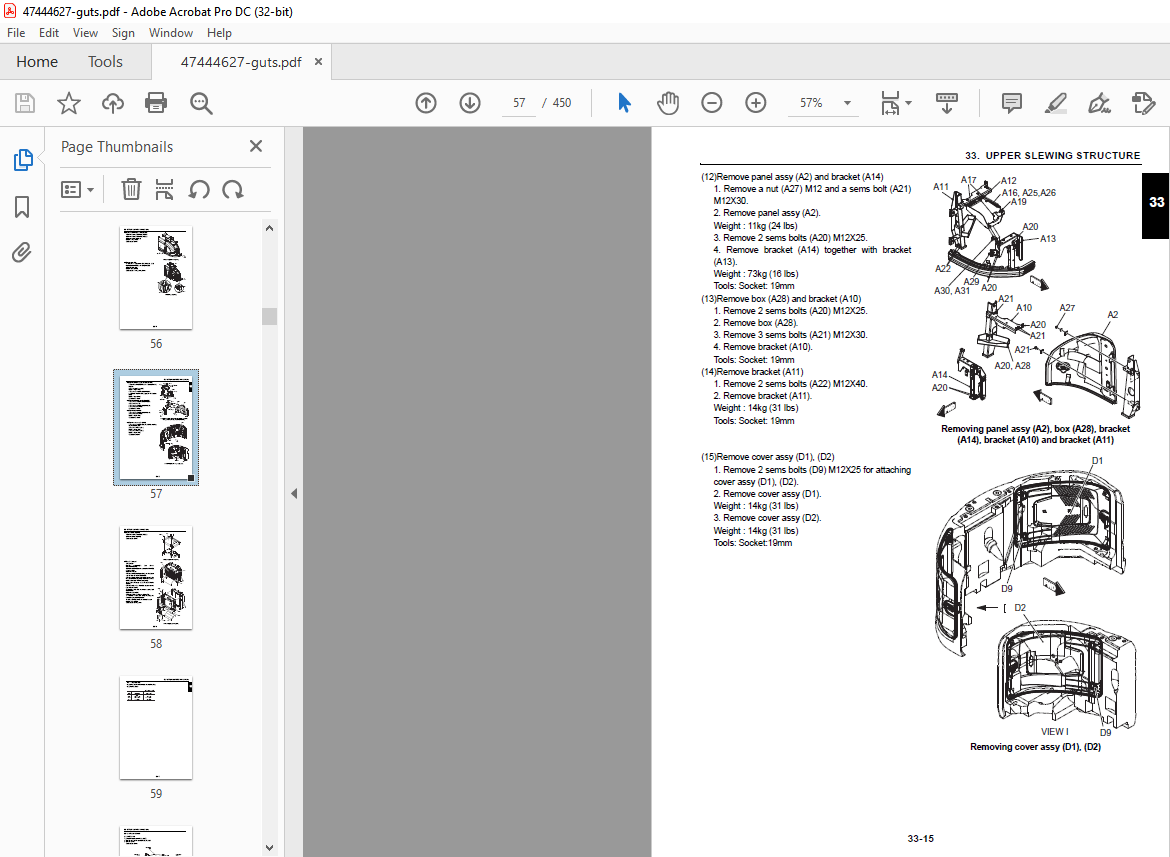Delete selected page with trash icon
The width and height of the screenshot is (1170, 857).
coord(131,189)
